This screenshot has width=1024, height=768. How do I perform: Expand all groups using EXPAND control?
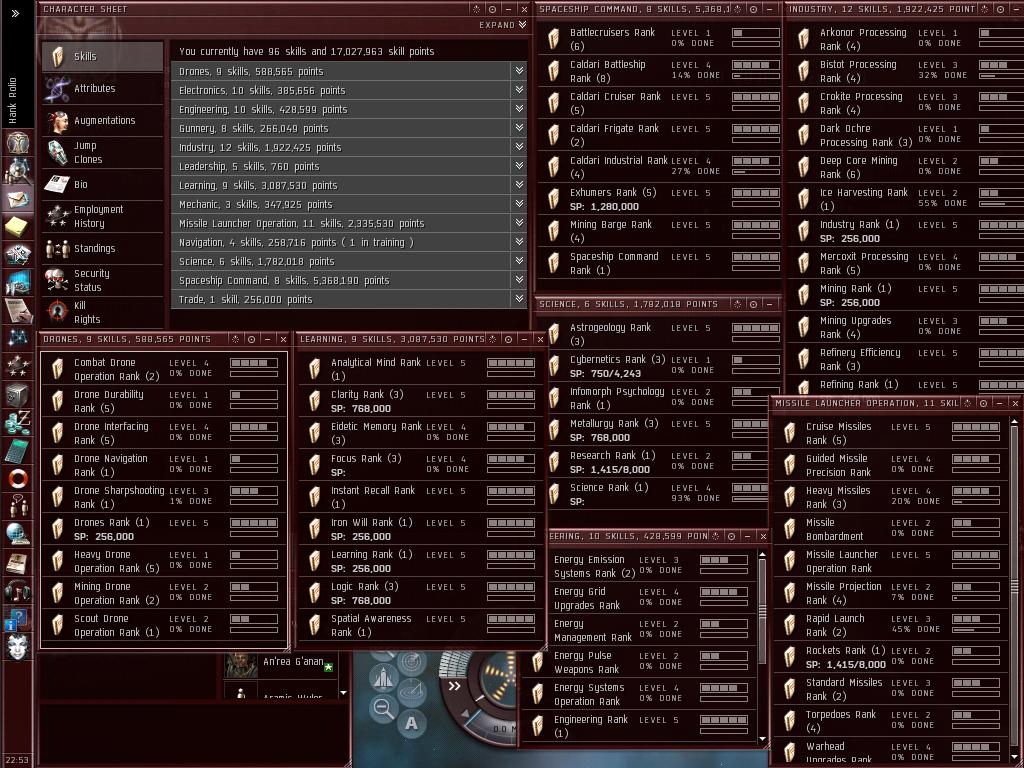coord(502,25)
